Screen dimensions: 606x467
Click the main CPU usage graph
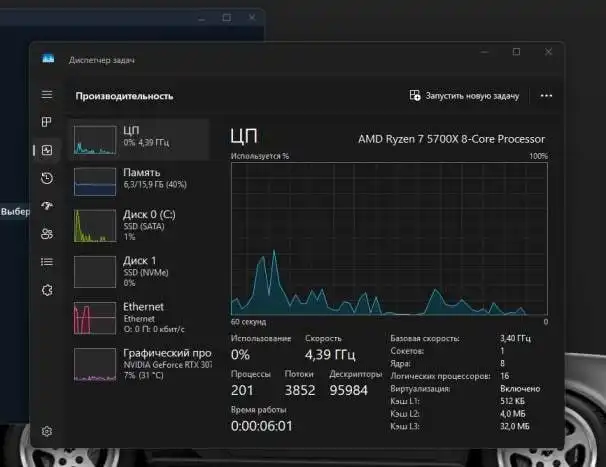coord(389,239)
